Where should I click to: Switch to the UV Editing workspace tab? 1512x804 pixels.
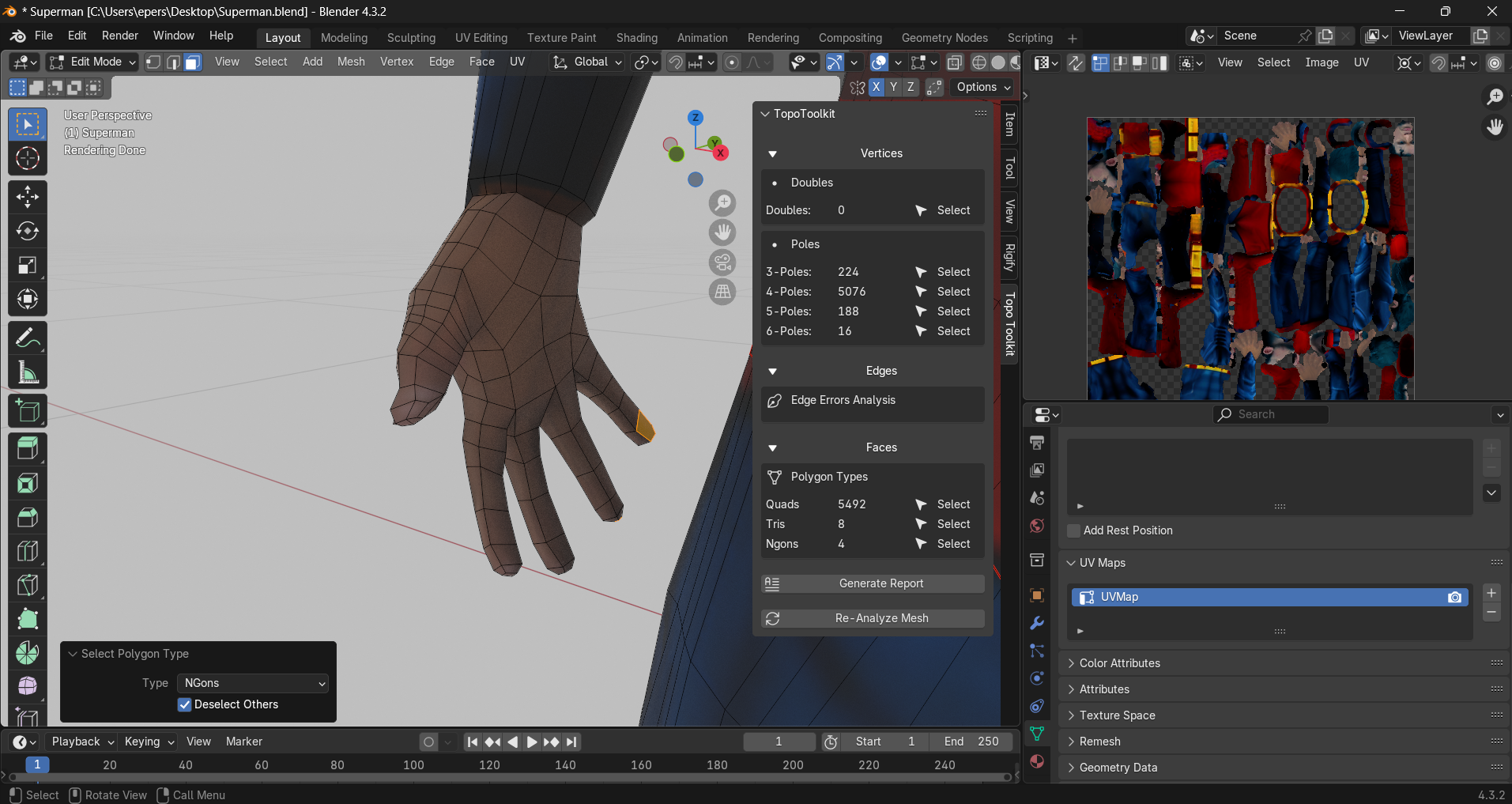click(x=481, y=38)
